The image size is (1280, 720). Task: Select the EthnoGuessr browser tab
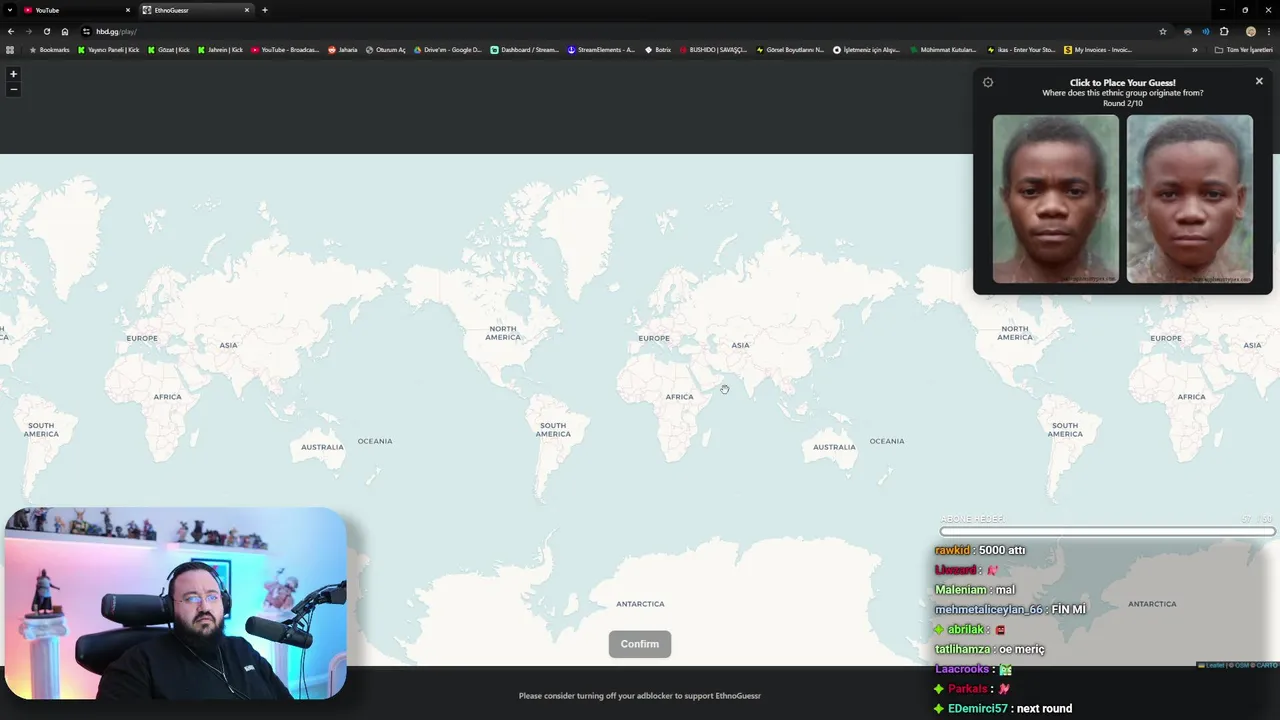[196, 10]
